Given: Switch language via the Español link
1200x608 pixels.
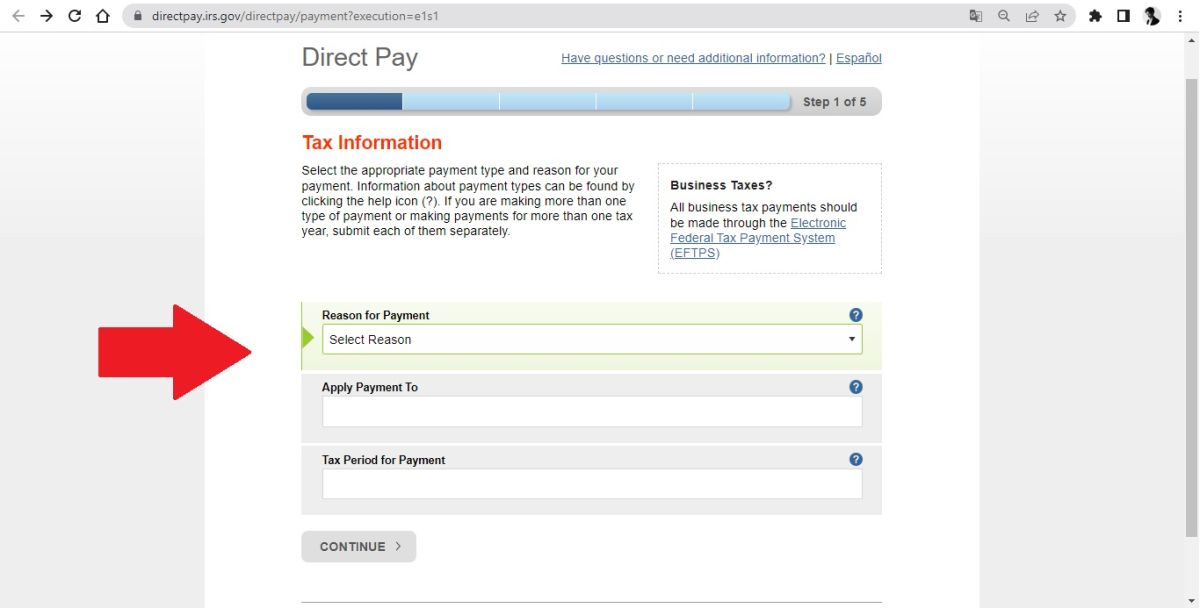Looking at the screenshot, I should [859, 58].
